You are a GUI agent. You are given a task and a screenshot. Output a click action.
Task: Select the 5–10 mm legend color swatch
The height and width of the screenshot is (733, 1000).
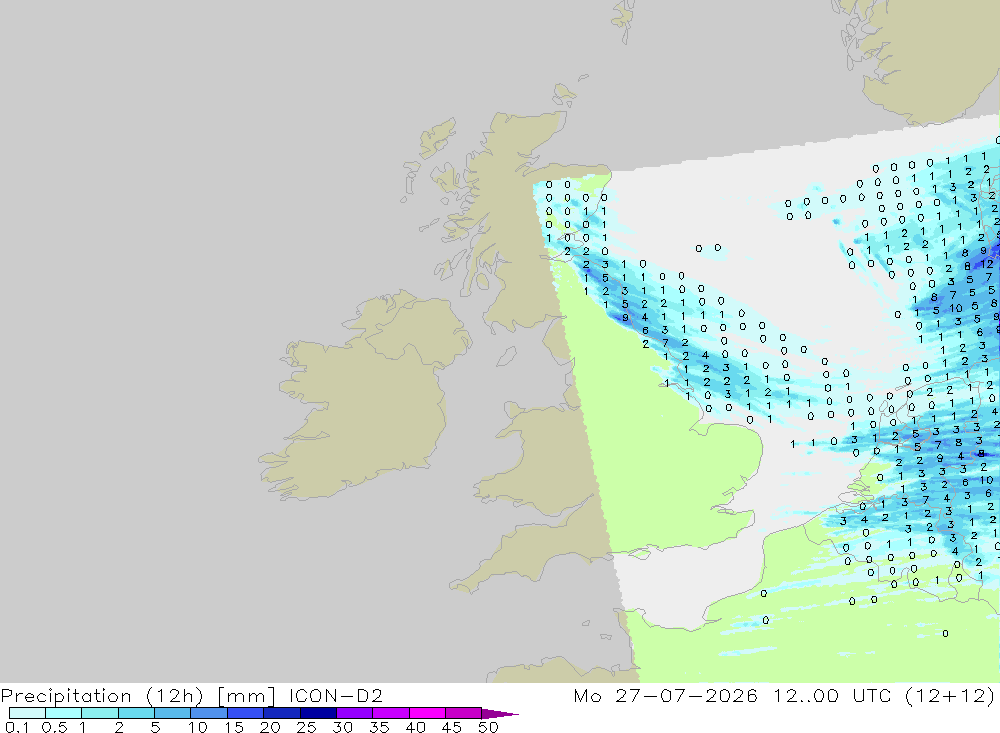point(173,713)
